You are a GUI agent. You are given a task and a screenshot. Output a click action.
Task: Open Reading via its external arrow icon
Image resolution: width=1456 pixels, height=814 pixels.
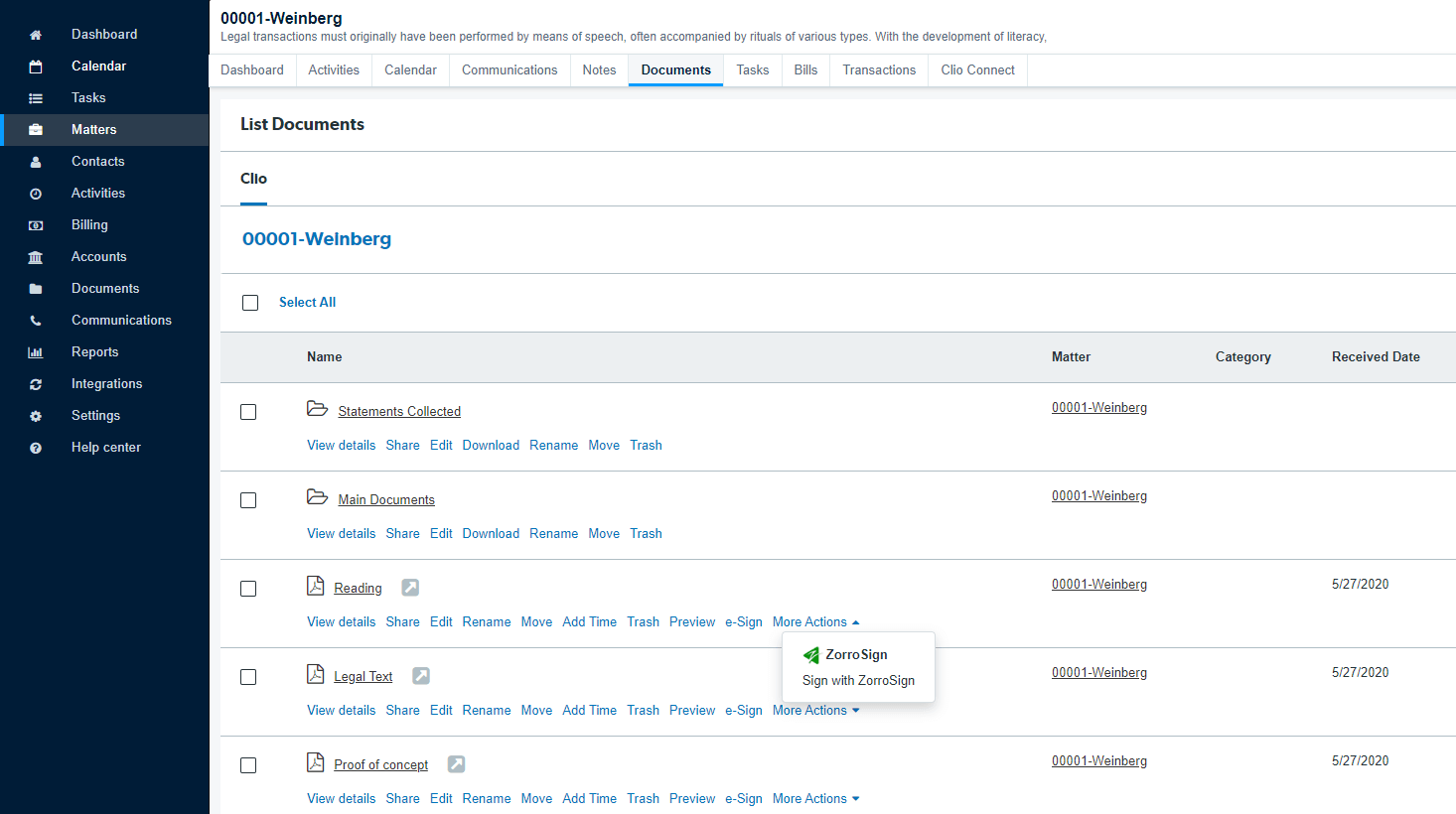pos(410,588)
